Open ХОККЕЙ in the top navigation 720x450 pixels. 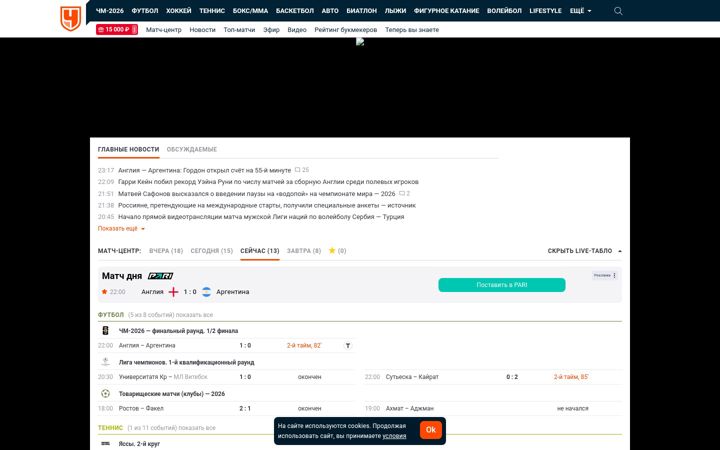pyautogui.click(x=179, y=11)
